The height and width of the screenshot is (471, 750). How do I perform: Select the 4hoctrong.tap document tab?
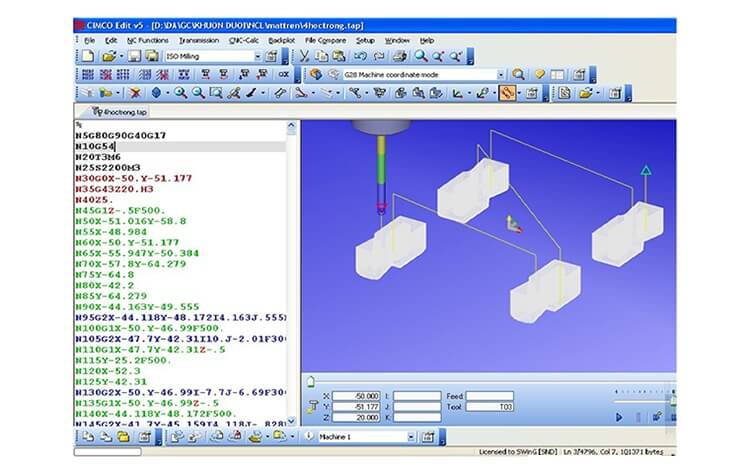[120, 112]
